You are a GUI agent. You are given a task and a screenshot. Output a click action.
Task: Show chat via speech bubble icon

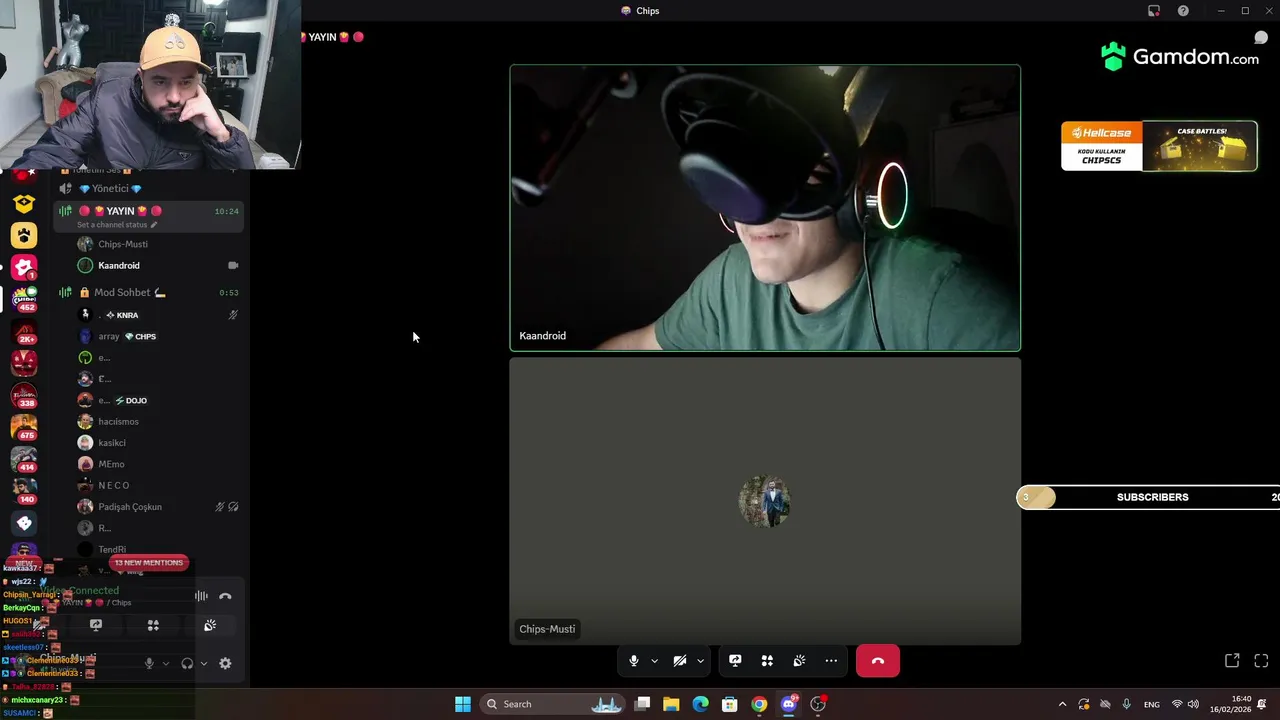pos(1261,38)
